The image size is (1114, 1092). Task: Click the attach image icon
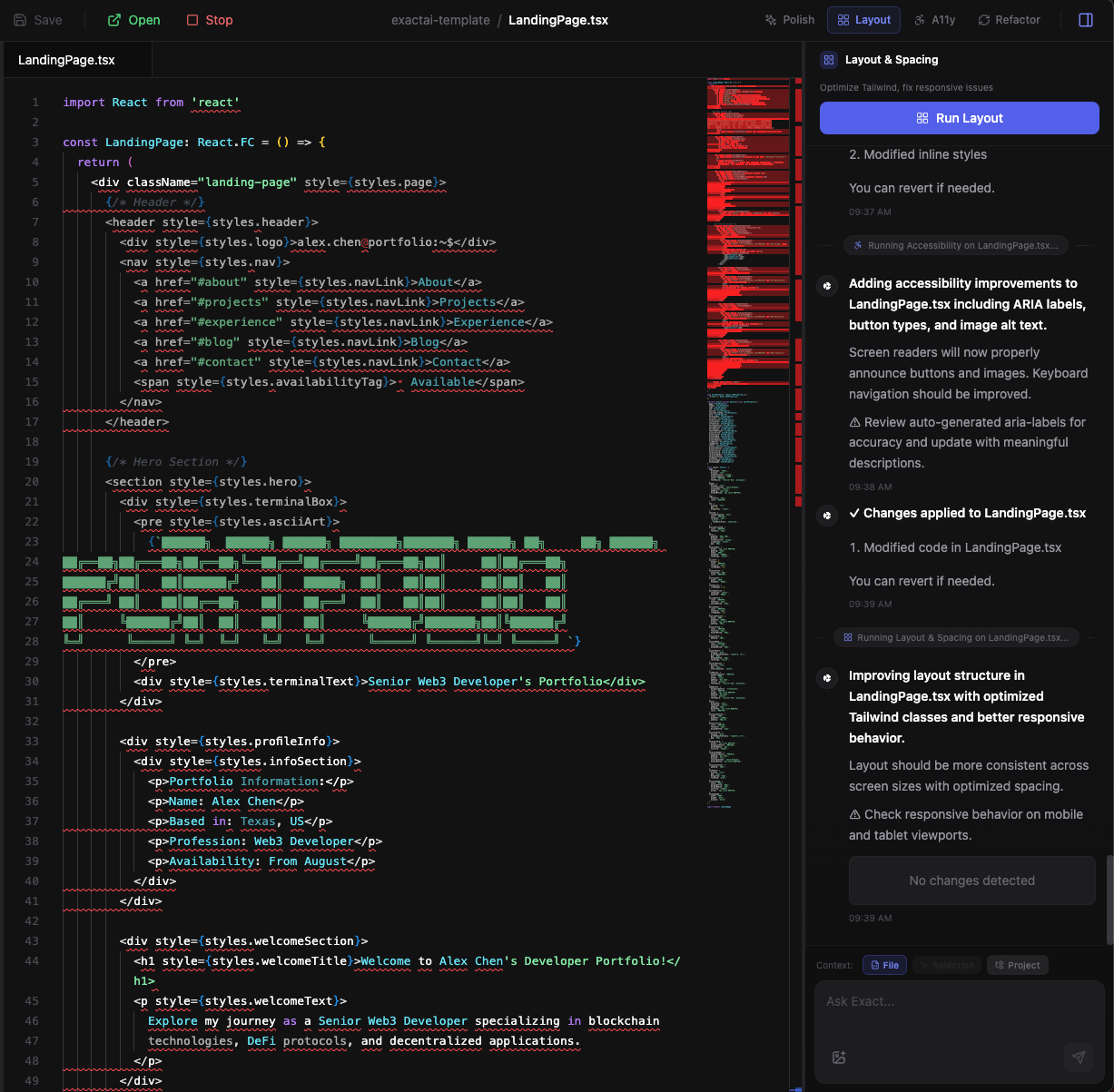coord(839,1058)
